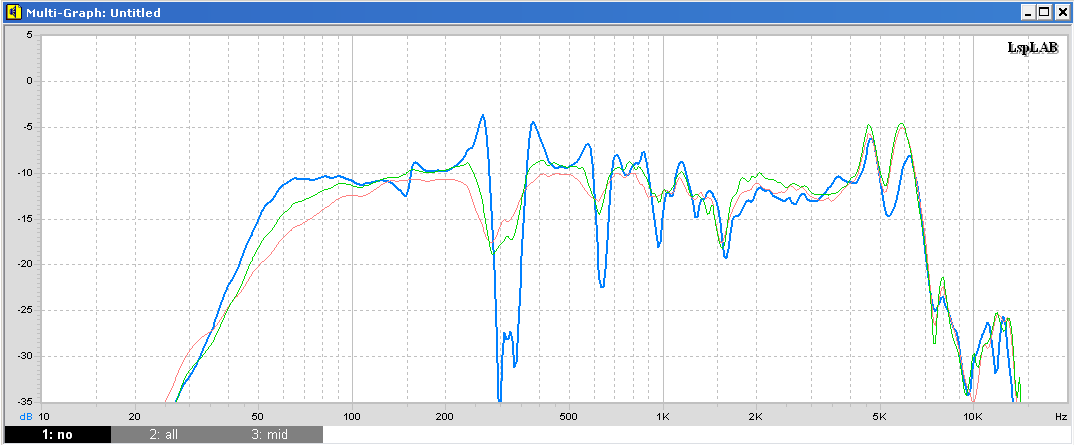The image size is (1074, 445).
Task: Click the 500 frequency axis label
Action: 569,416
